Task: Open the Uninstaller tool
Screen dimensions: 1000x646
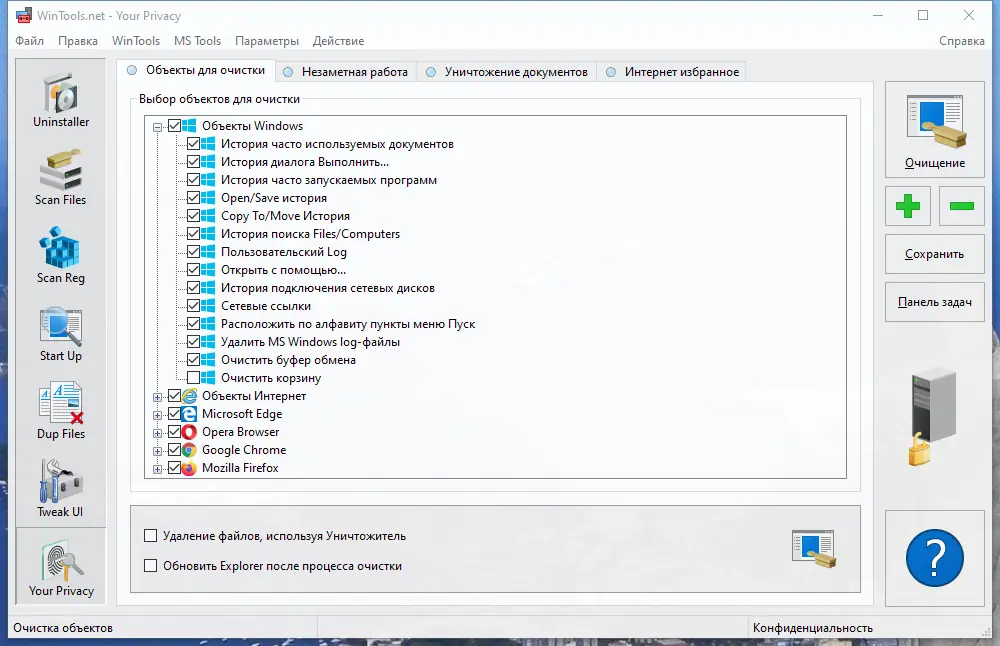Action: pos(61,100)
